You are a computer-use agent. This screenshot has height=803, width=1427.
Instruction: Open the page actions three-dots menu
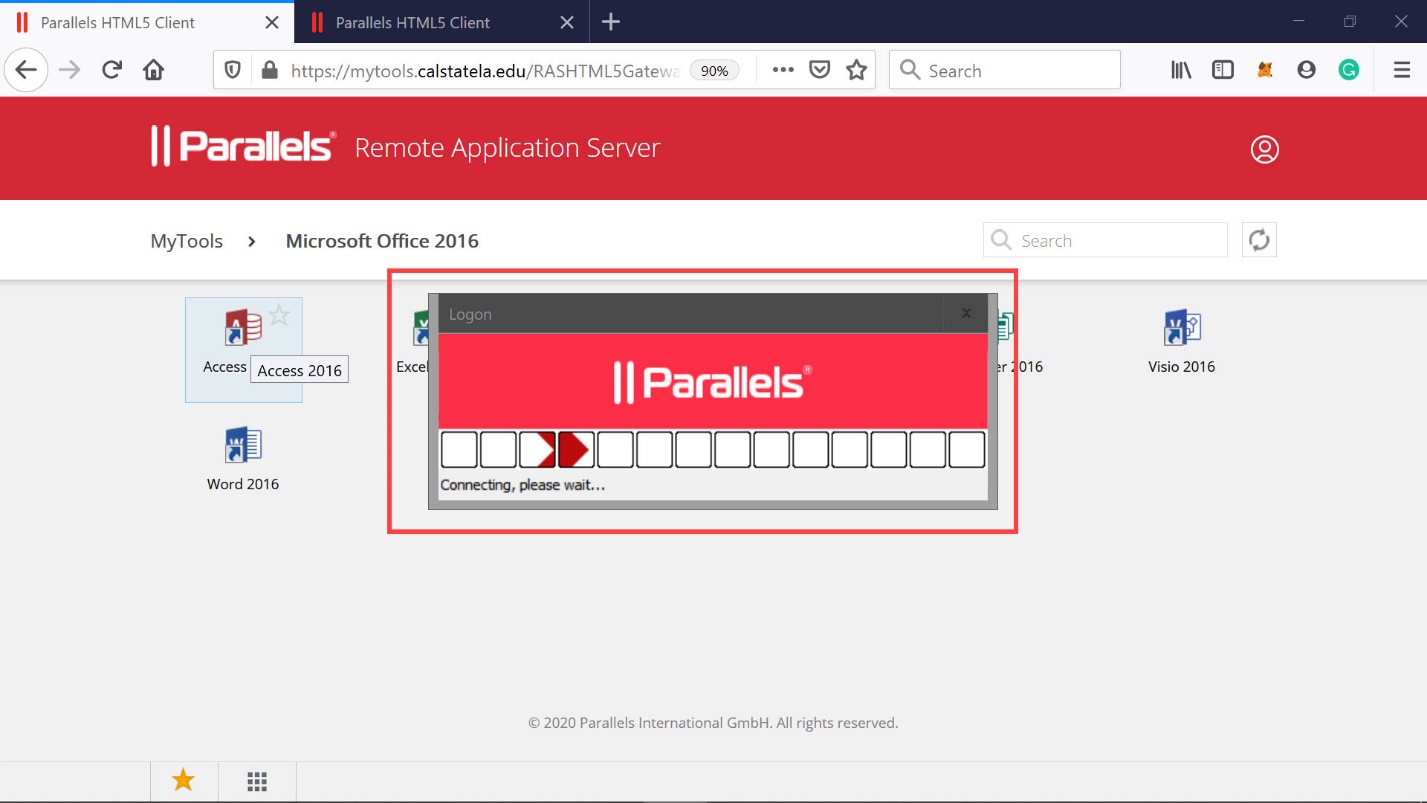[x=783, y=70]
